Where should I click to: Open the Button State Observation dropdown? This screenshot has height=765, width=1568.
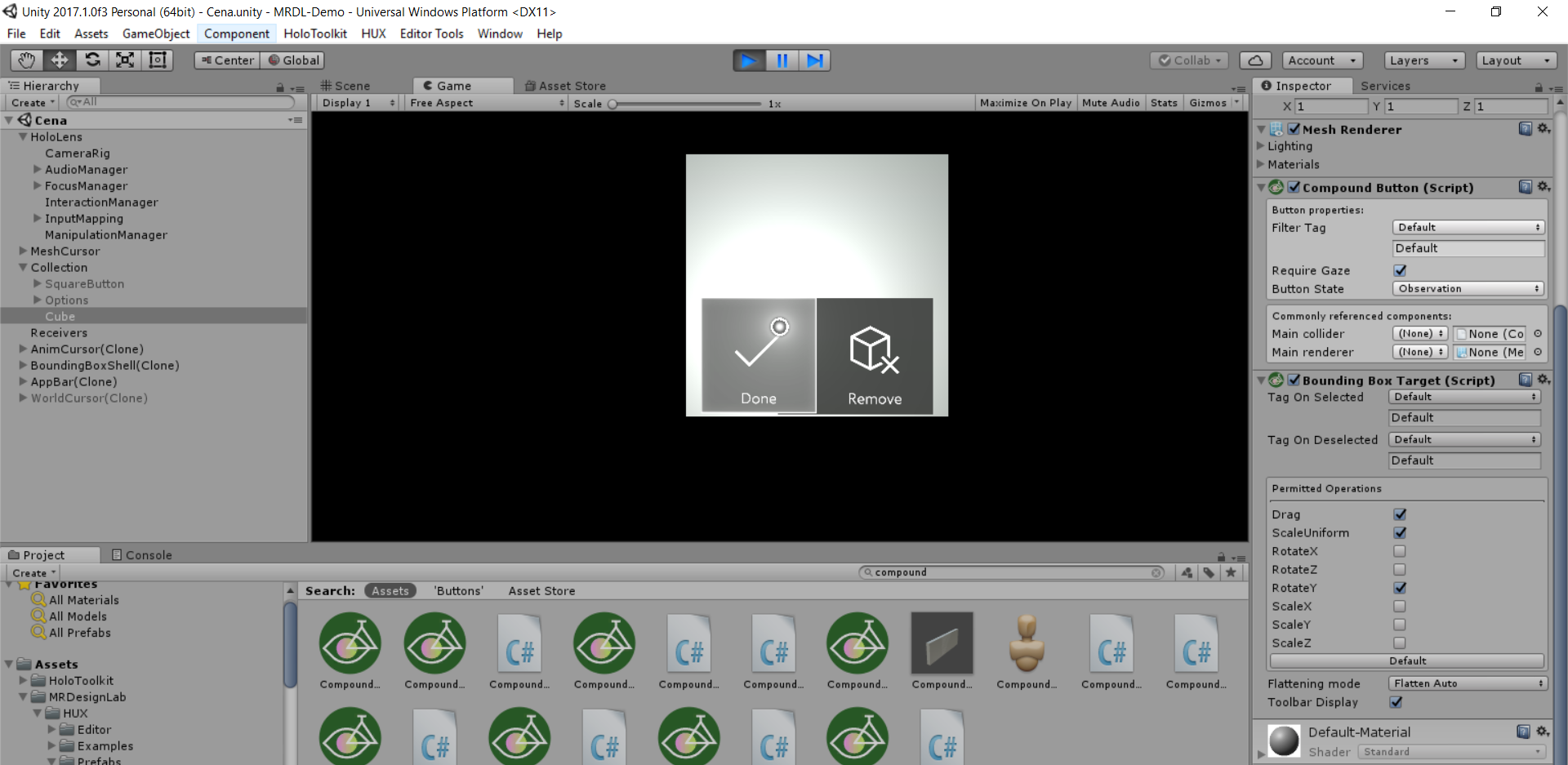pos(1468,288)
